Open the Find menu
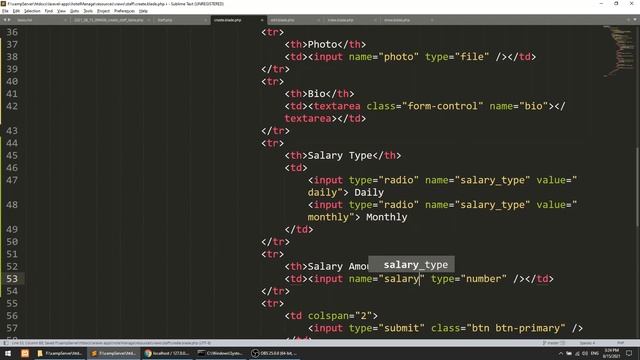 pos(49,11)
